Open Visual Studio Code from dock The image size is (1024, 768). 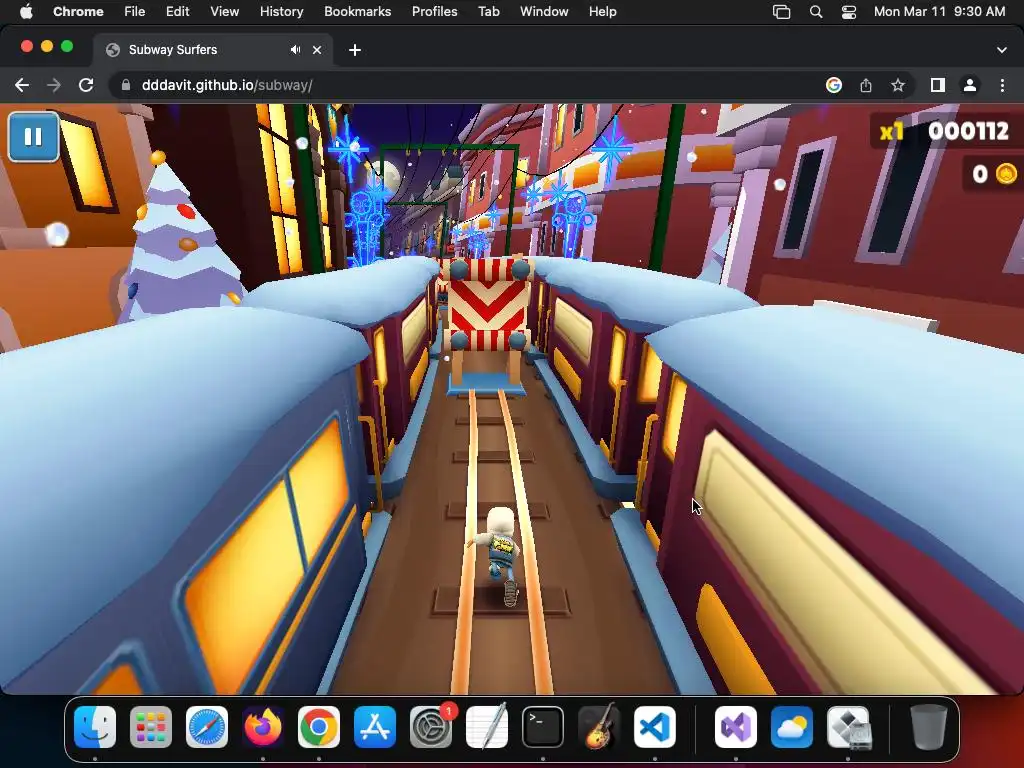click(654, 727)
